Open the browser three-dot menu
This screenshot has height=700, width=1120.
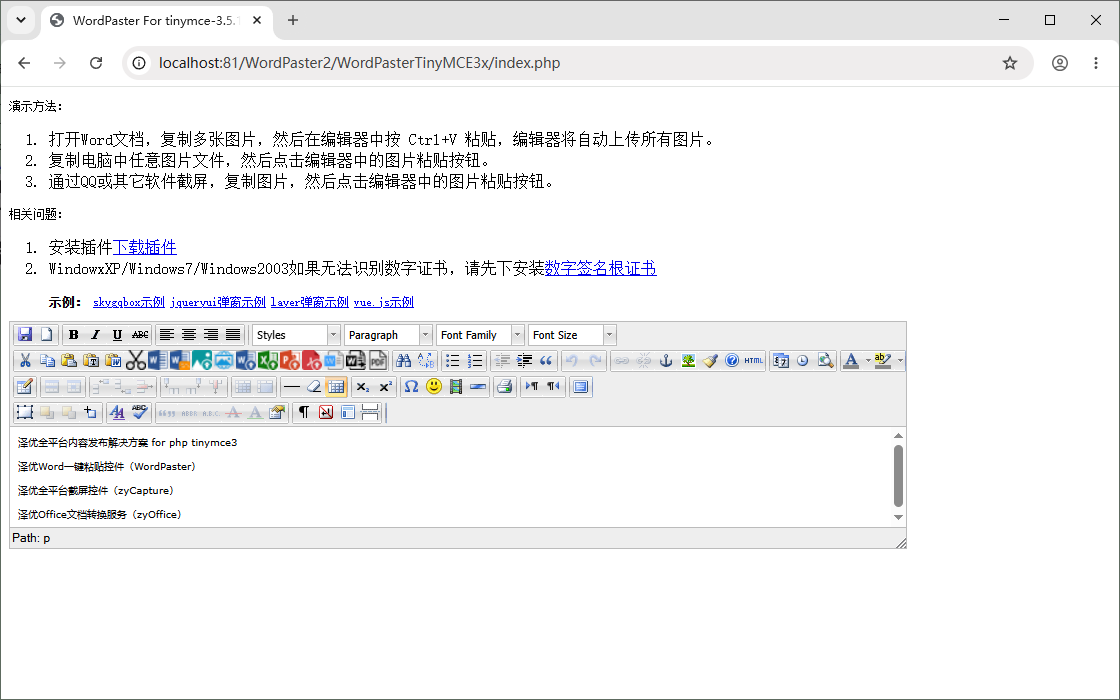pos(1096,63)
